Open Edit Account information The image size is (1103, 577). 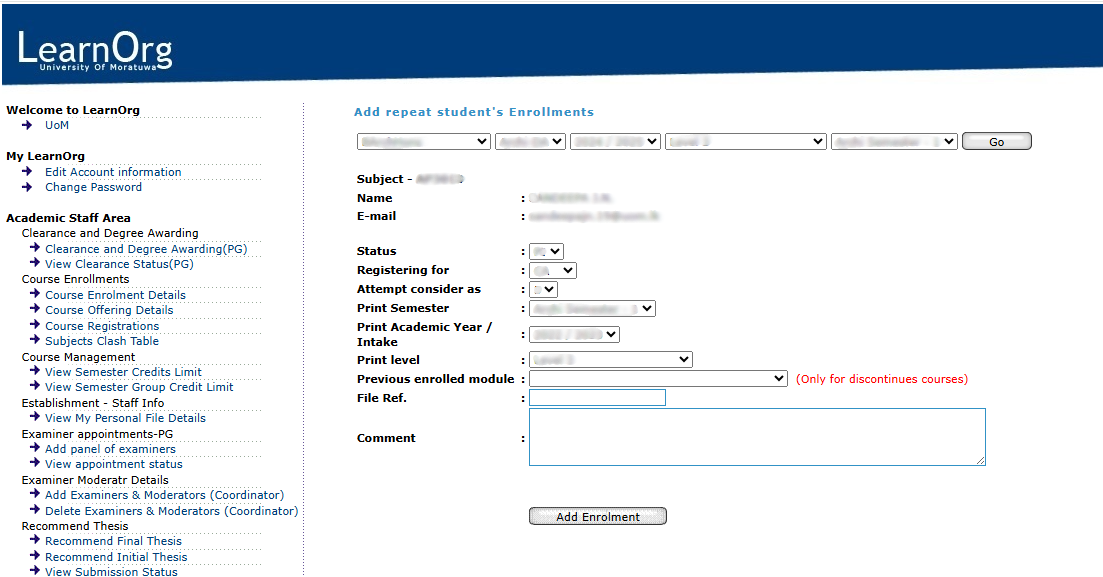pos(113,172)
